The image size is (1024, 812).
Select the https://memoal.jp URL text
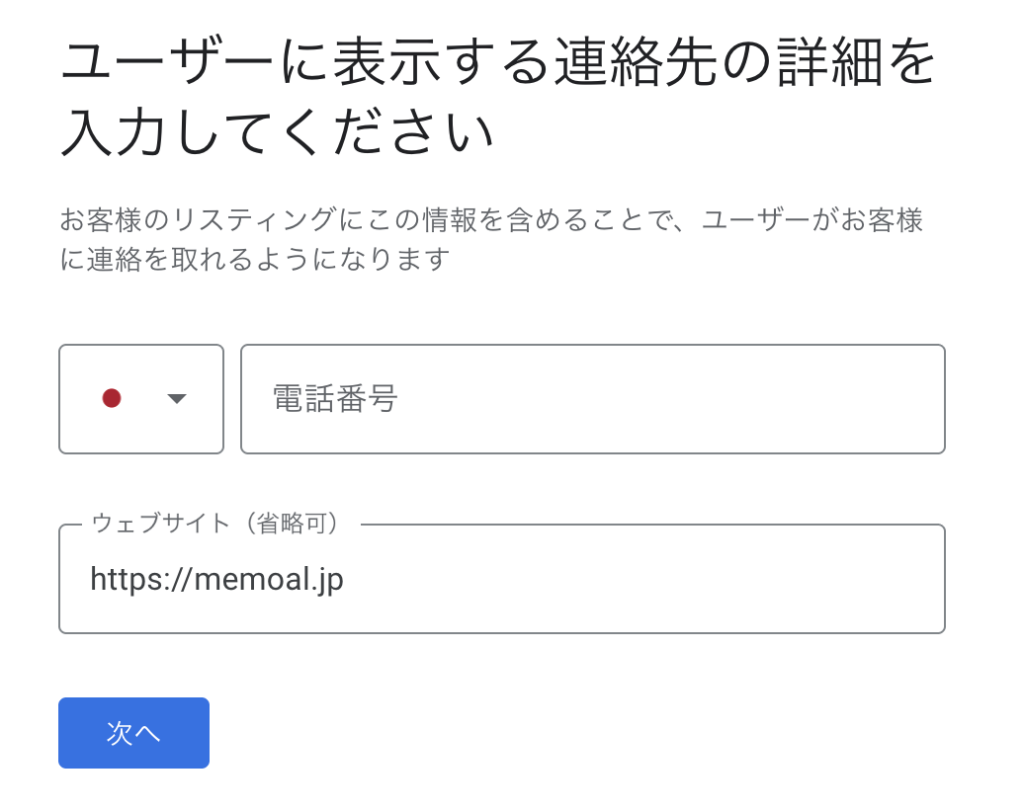click(217, 579)
